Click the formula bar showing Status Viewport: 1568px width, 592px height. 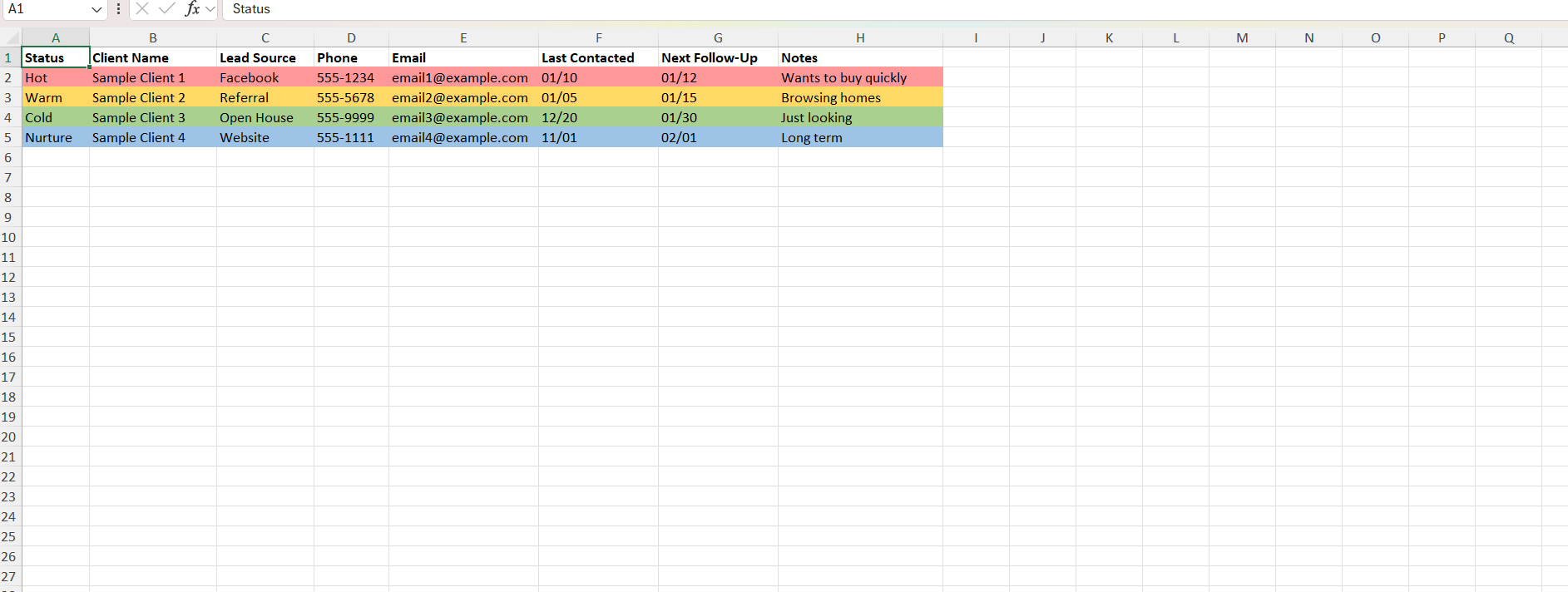[x=894, y=9]
